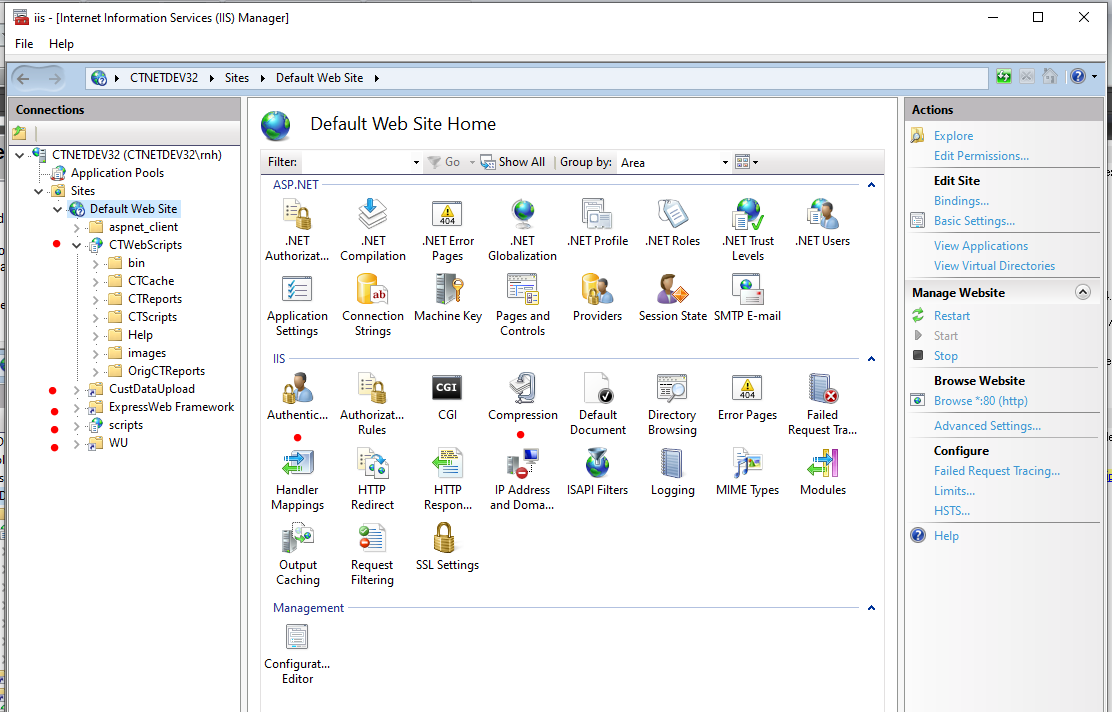
Task: Open Directory Browsing feature
Action: [672, 404]
